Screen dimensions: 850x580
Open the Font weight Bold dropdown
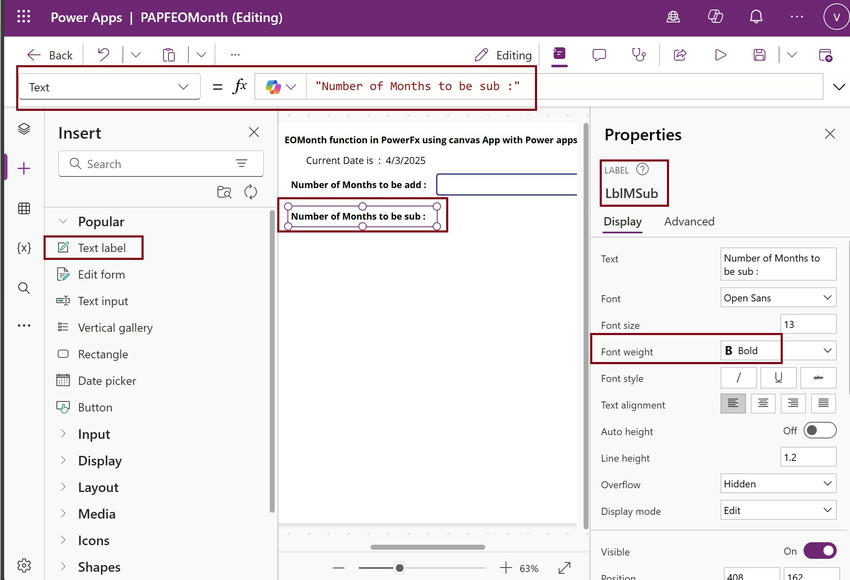(778, 351)
